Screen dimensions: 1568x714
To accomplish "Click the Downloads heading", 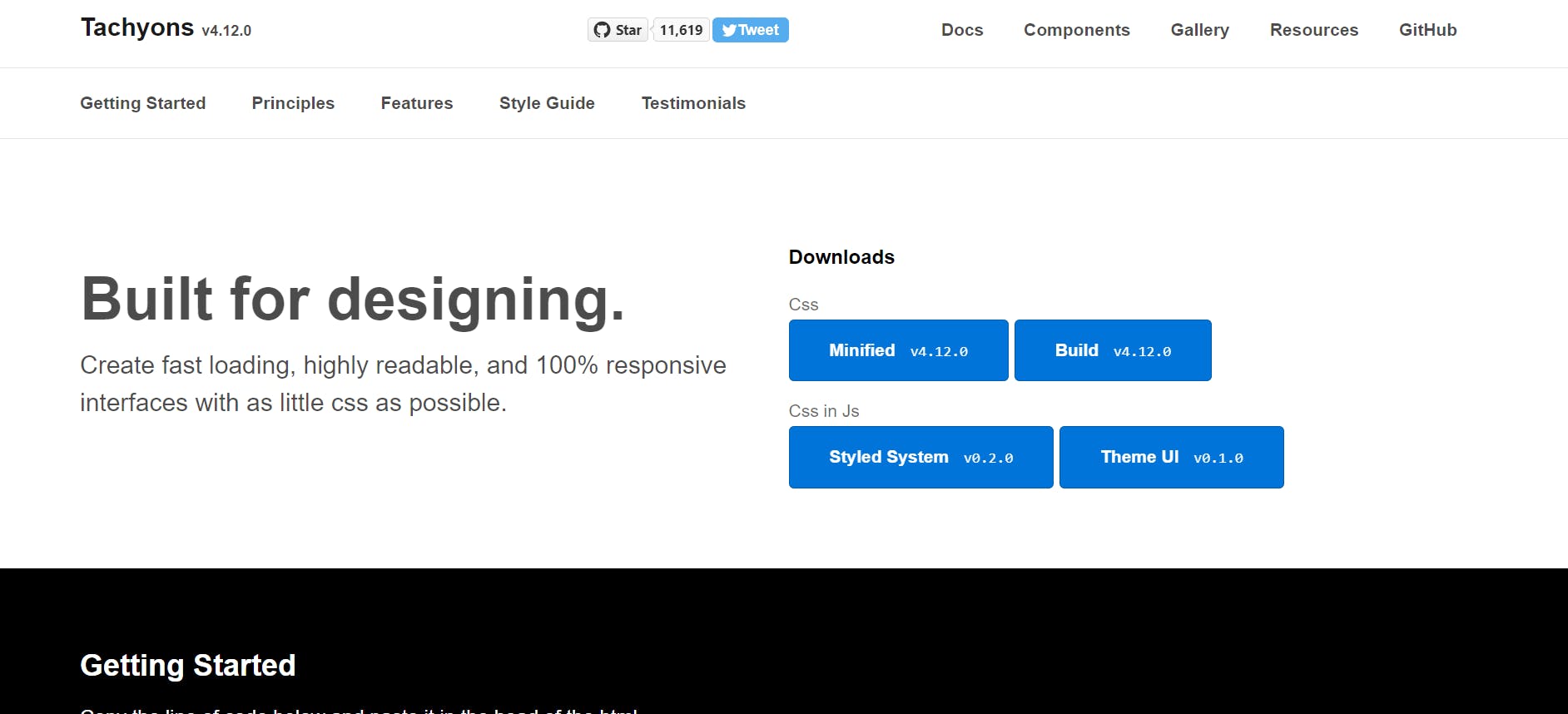I will coord(841,257).
